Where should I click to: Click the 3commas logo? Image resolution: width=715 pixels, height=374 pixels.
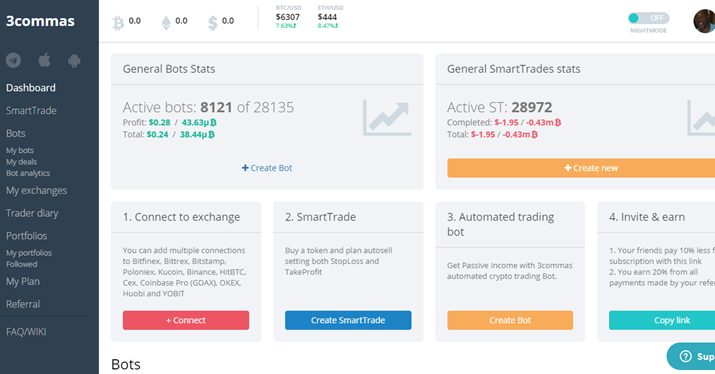coord(40,21)
